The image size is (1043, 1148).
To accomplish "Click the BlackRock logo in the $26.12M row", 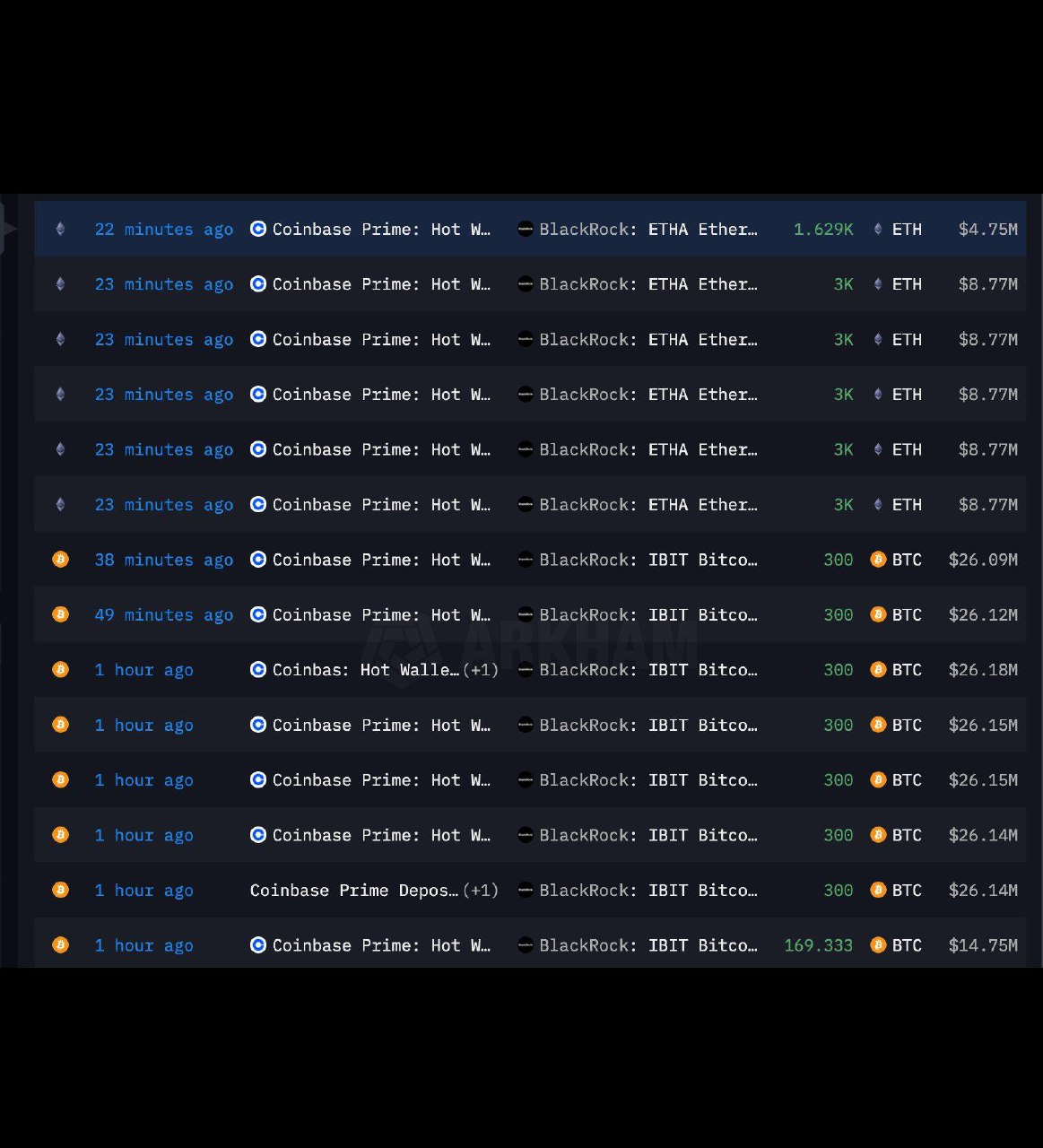I will point(526,614).
